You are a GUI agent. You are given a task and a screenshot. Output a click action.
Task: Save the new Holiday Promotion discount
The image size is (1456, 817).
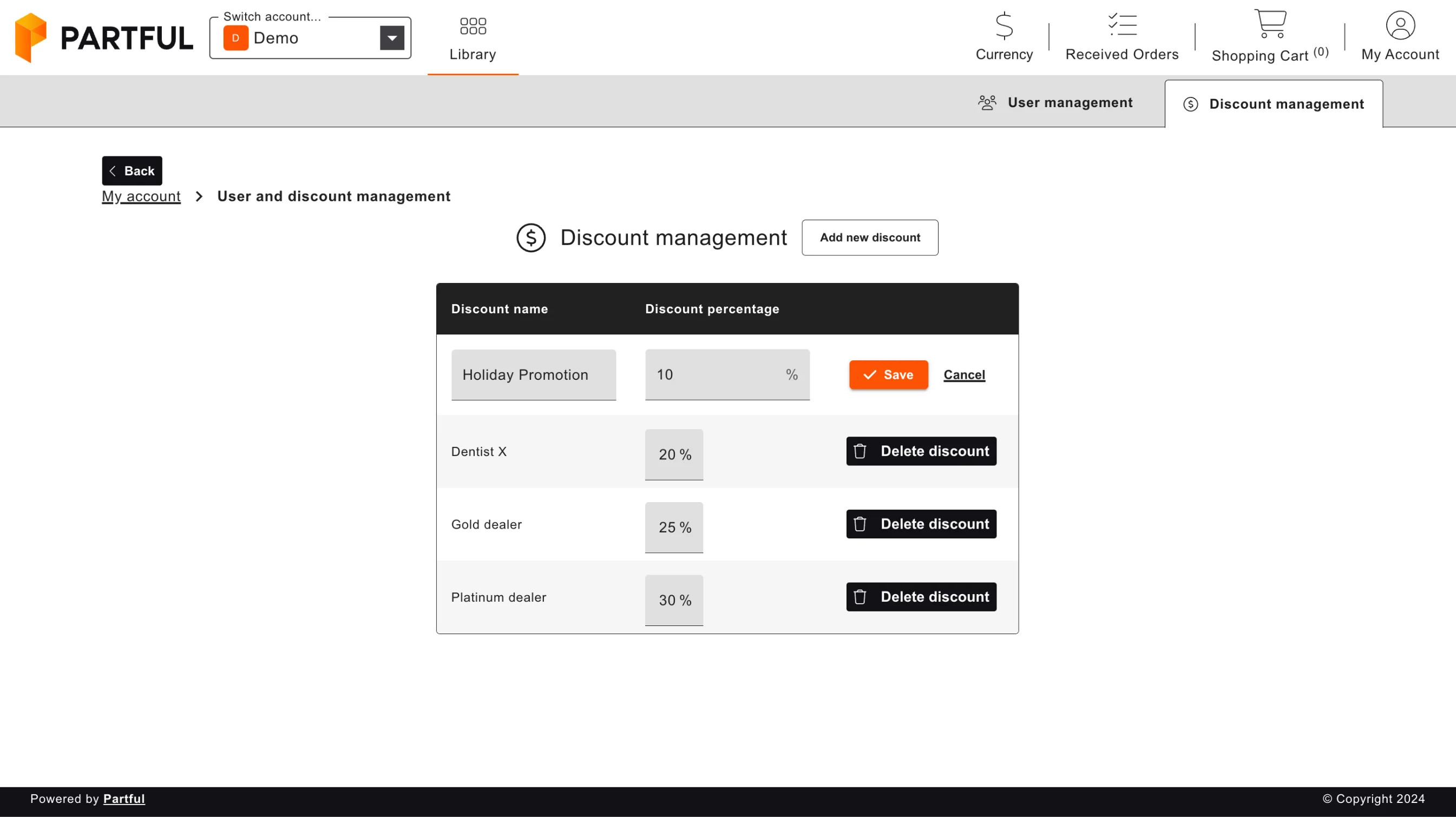pyautogui.click(x=889, y=374)
